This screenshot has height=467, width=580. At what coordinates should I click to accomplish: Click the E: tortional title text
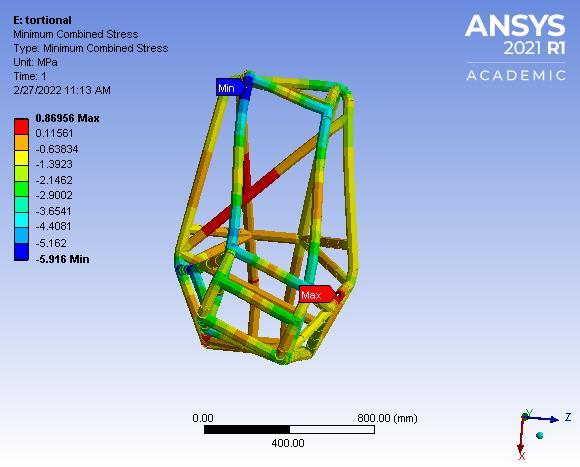(42, 20)
